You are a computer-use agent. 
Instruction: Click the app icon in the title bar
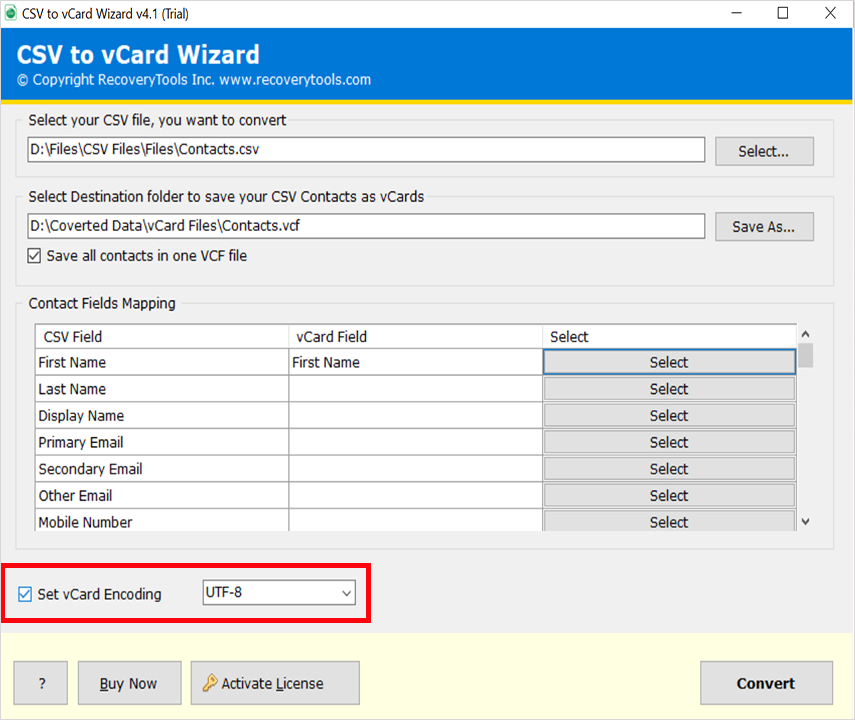[x=10, y=13]
